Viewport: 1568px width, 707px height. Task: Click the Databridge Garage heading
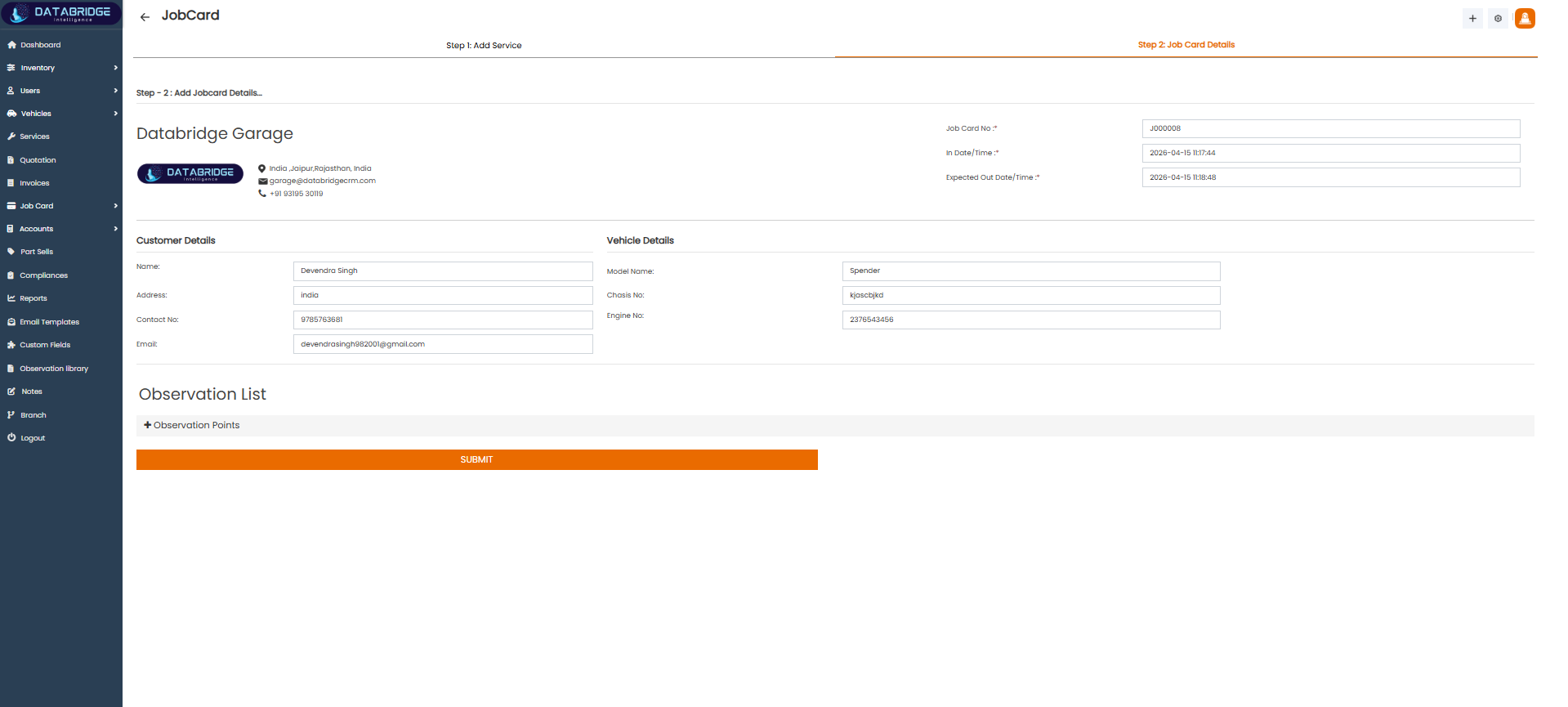(x=215, y=133)
